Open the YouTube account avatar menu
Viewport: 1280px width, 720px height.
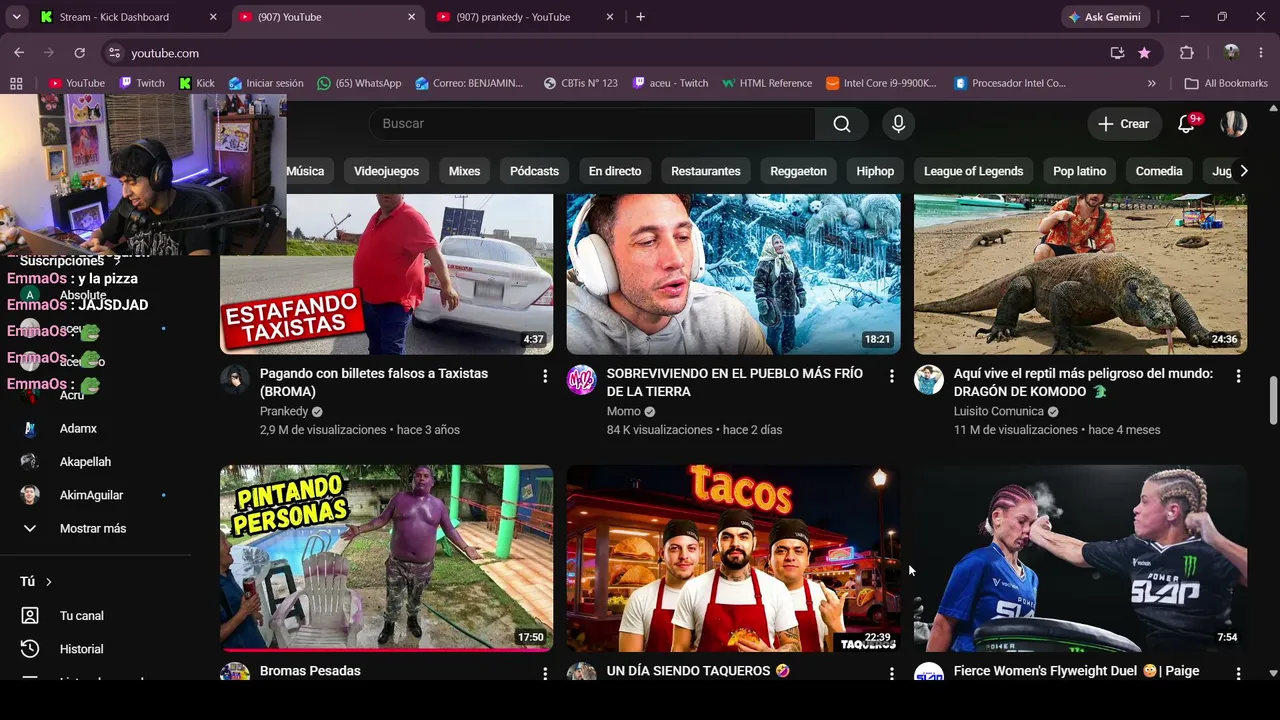(x=1234, y=124)
